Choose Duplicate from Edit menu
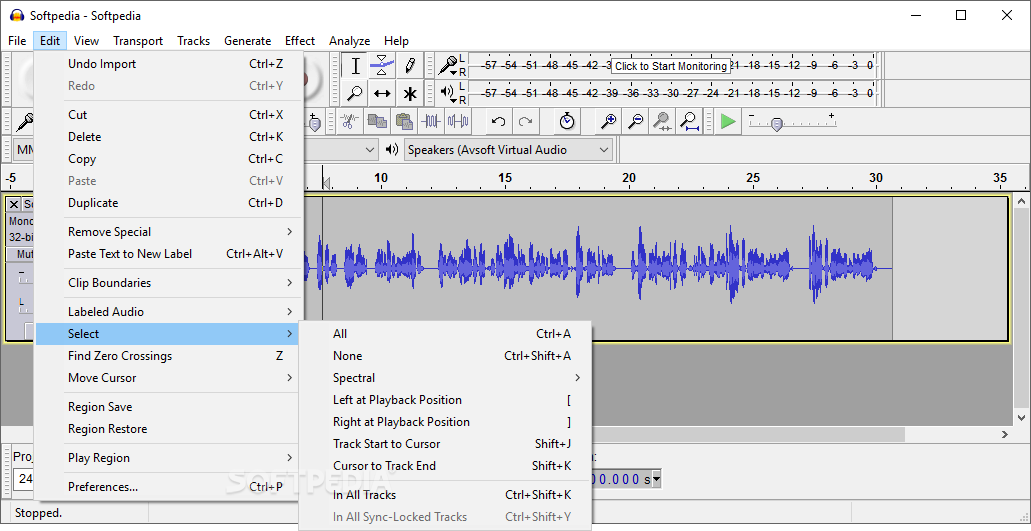Screen dimensions: 1031x531 [169, 202]
